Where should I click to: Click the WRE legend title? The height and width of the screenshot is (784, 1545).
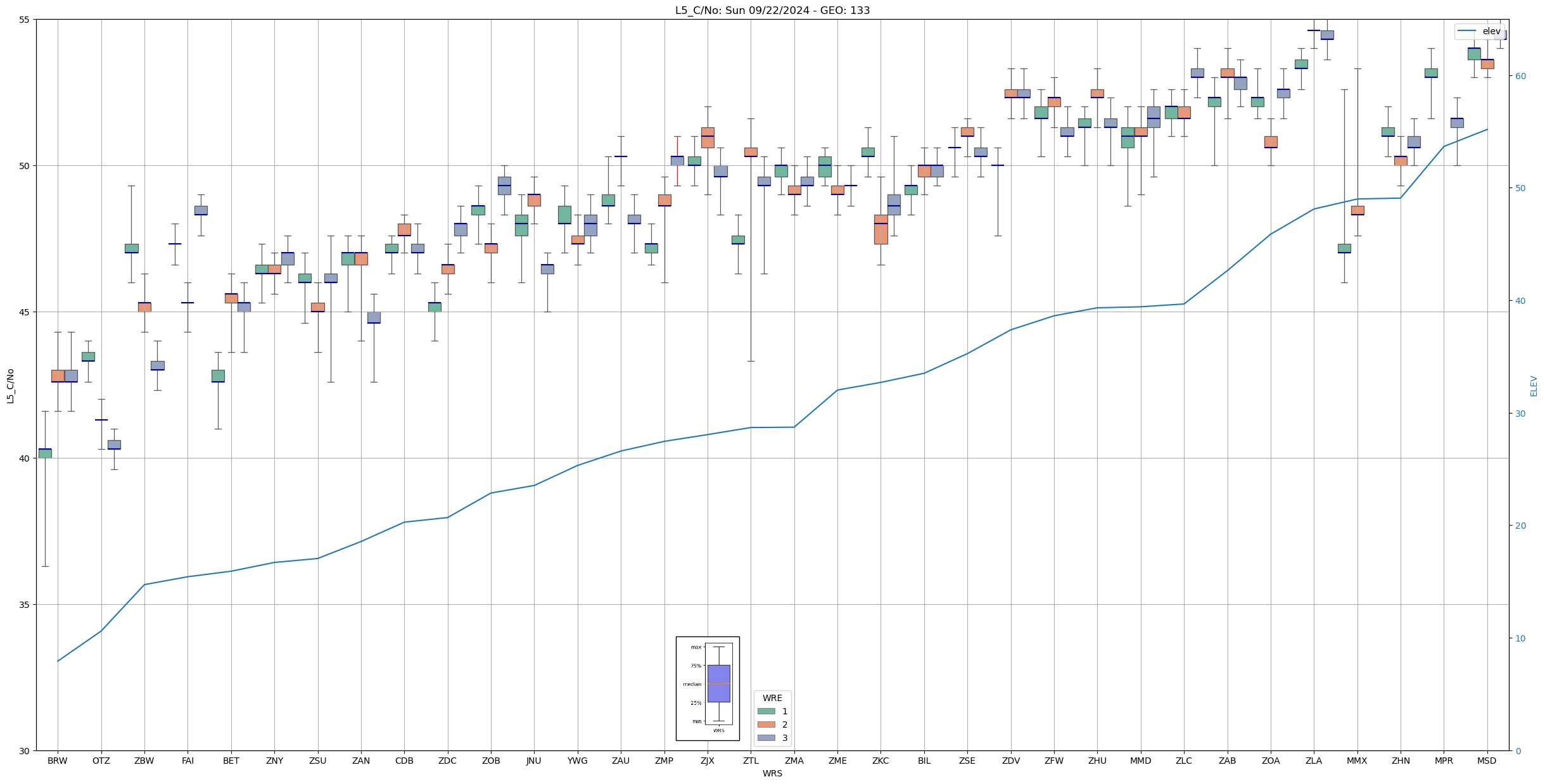tap(772, 698)
